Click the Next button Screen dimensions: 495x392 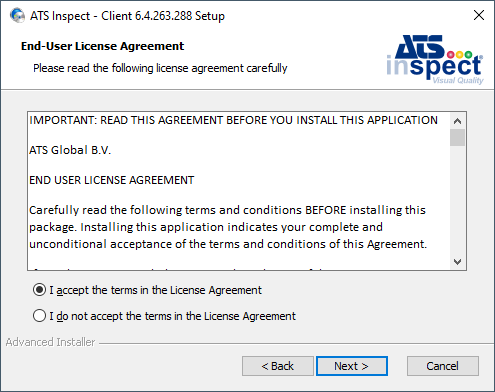352,366
